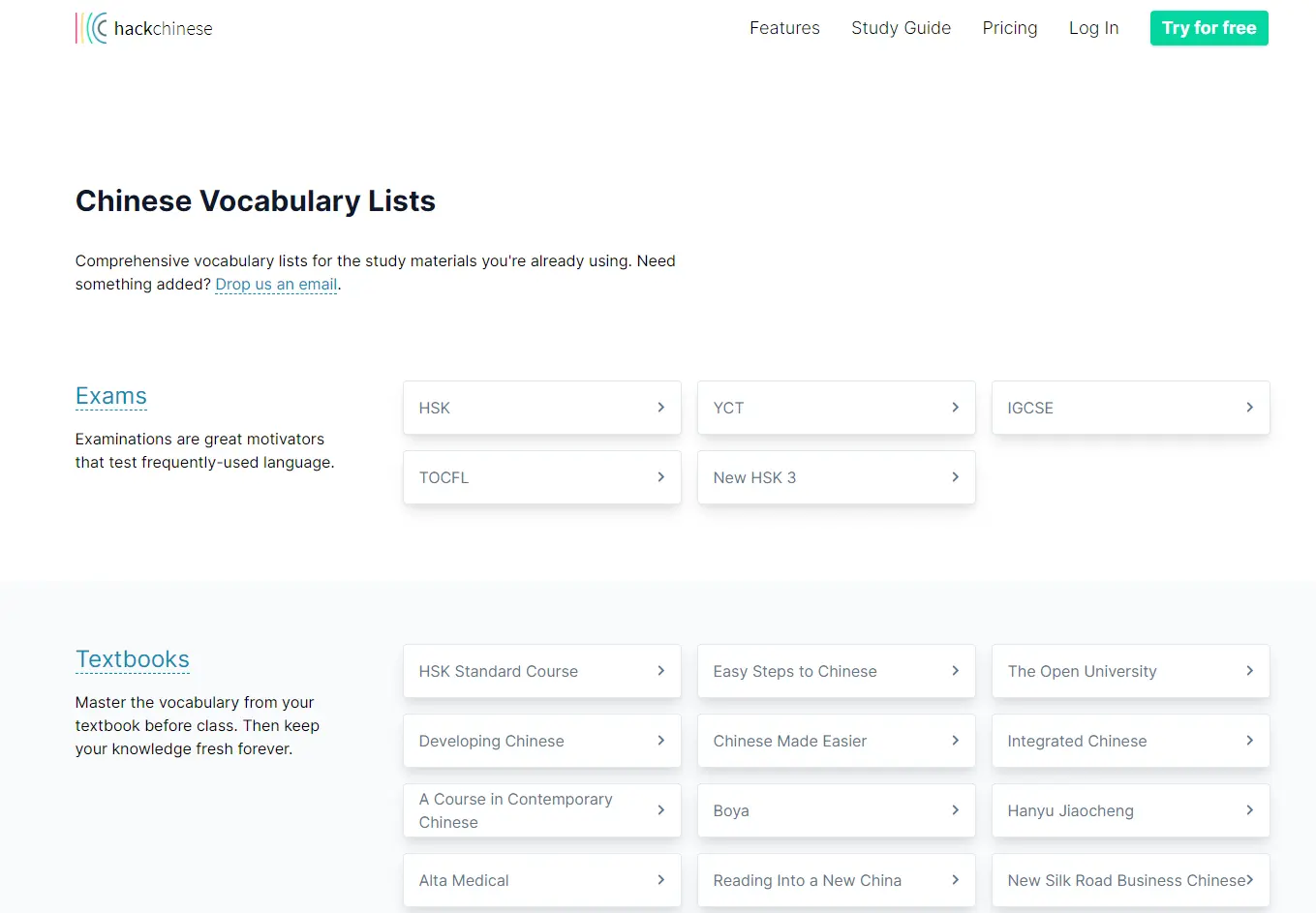
Task: Click the chevron arrow on IGCSE card
Action: tap(1250, 408)
